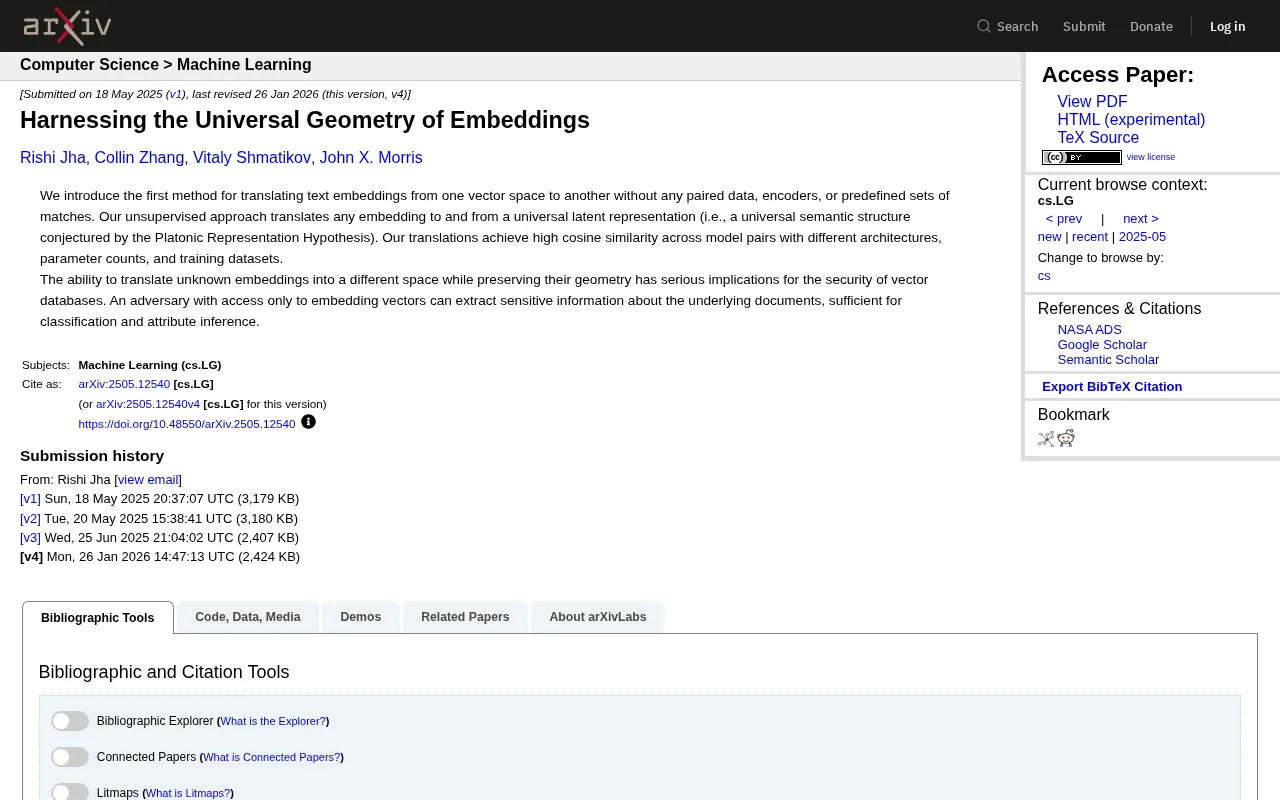1280x800 pixels.
Task: Bookmark on BibSonomy icon
Action: [x=1046, y=438]
